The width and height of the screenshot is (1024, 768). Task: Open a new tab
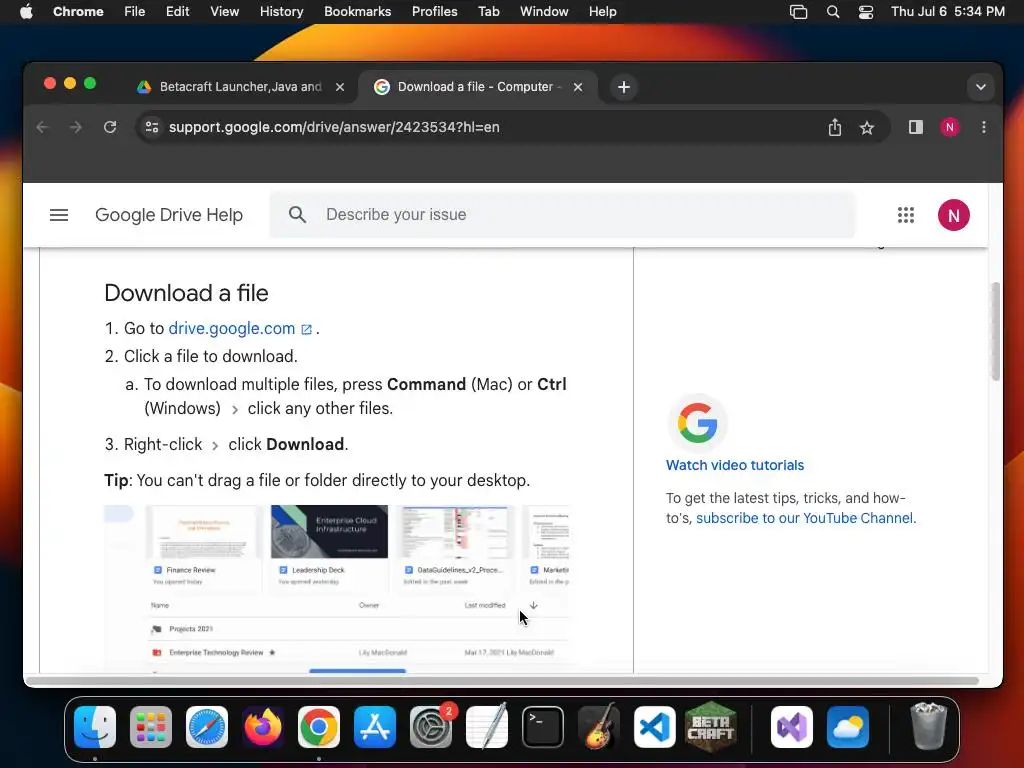point(624,87)
